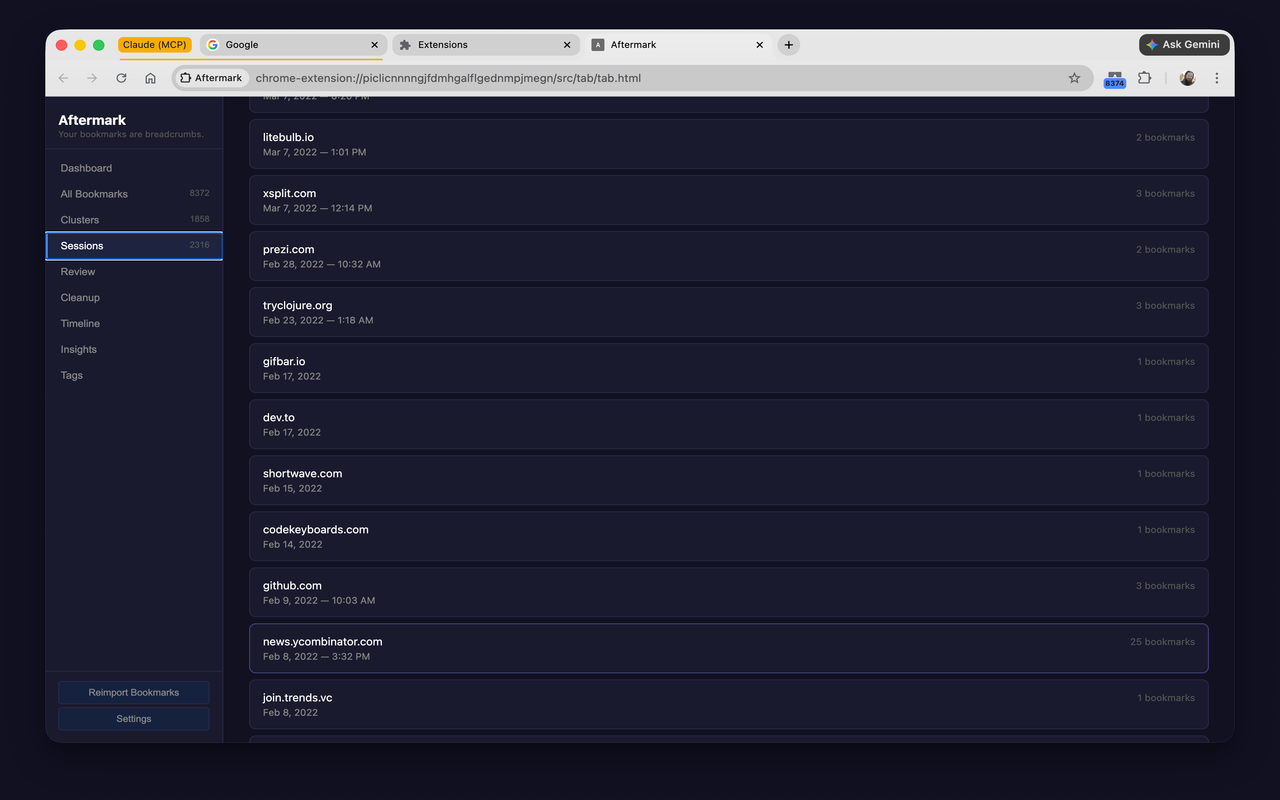Open the xsplit.com session
The image size is (1280, 800).
click(728, 200)
